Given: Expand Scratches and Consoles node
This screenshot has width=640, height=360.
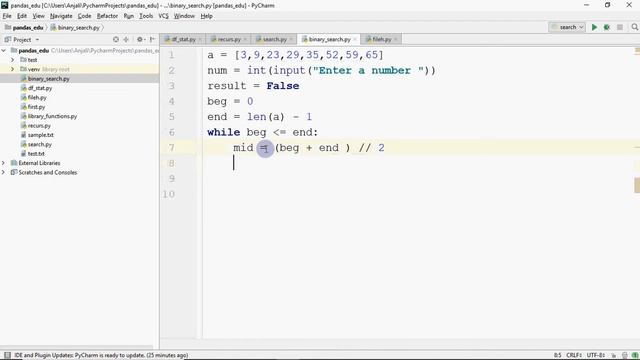Looking at the screenshot, I should point(4,172).
